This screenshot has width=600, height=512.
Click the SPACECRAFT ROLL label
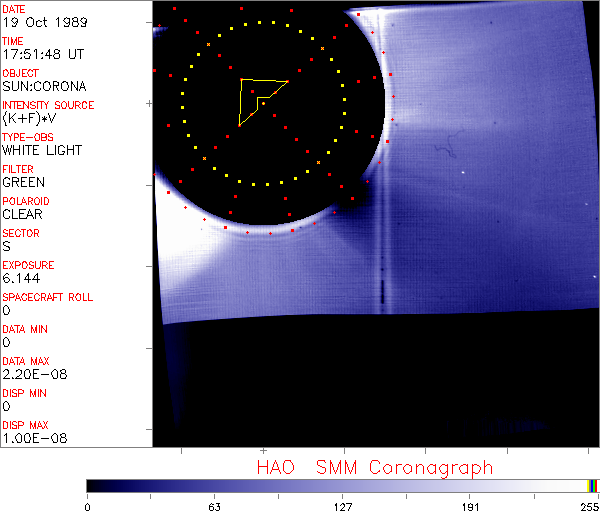(x=48, y=297)
